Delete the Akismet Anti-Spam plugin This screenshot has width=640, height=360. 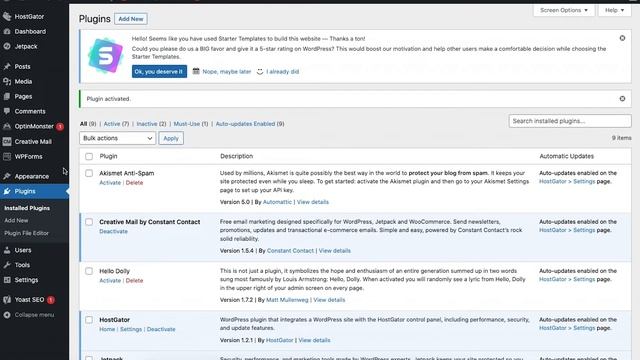(x=134, y=182)
